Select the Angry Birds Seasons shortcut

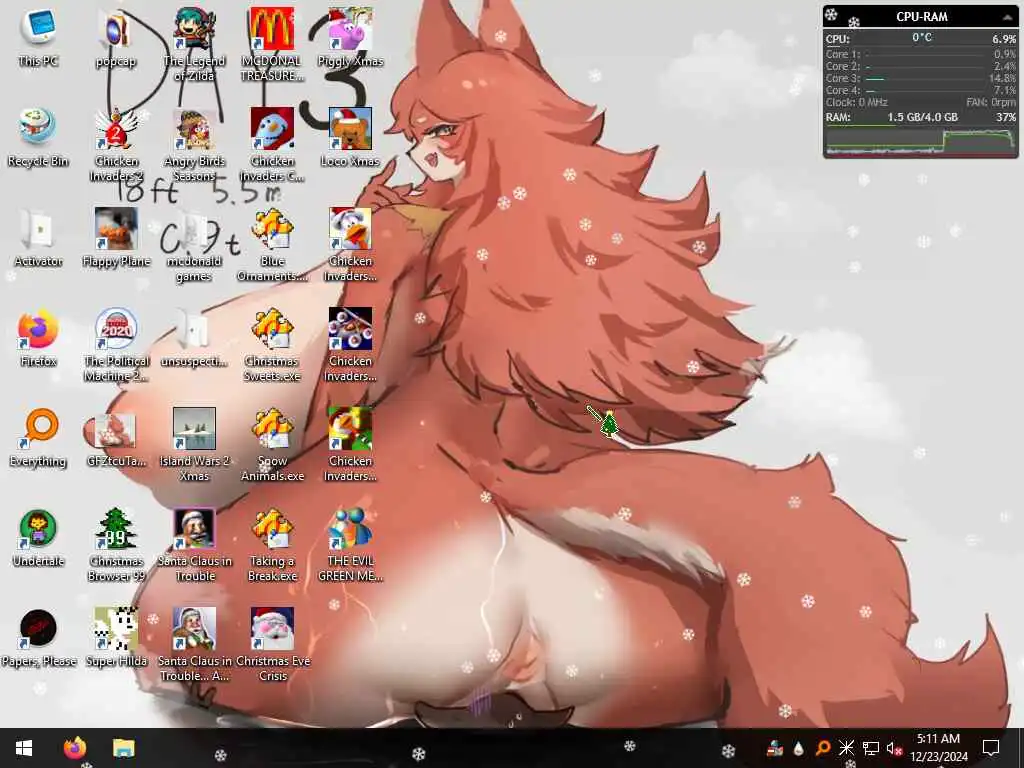coord(194,146)
